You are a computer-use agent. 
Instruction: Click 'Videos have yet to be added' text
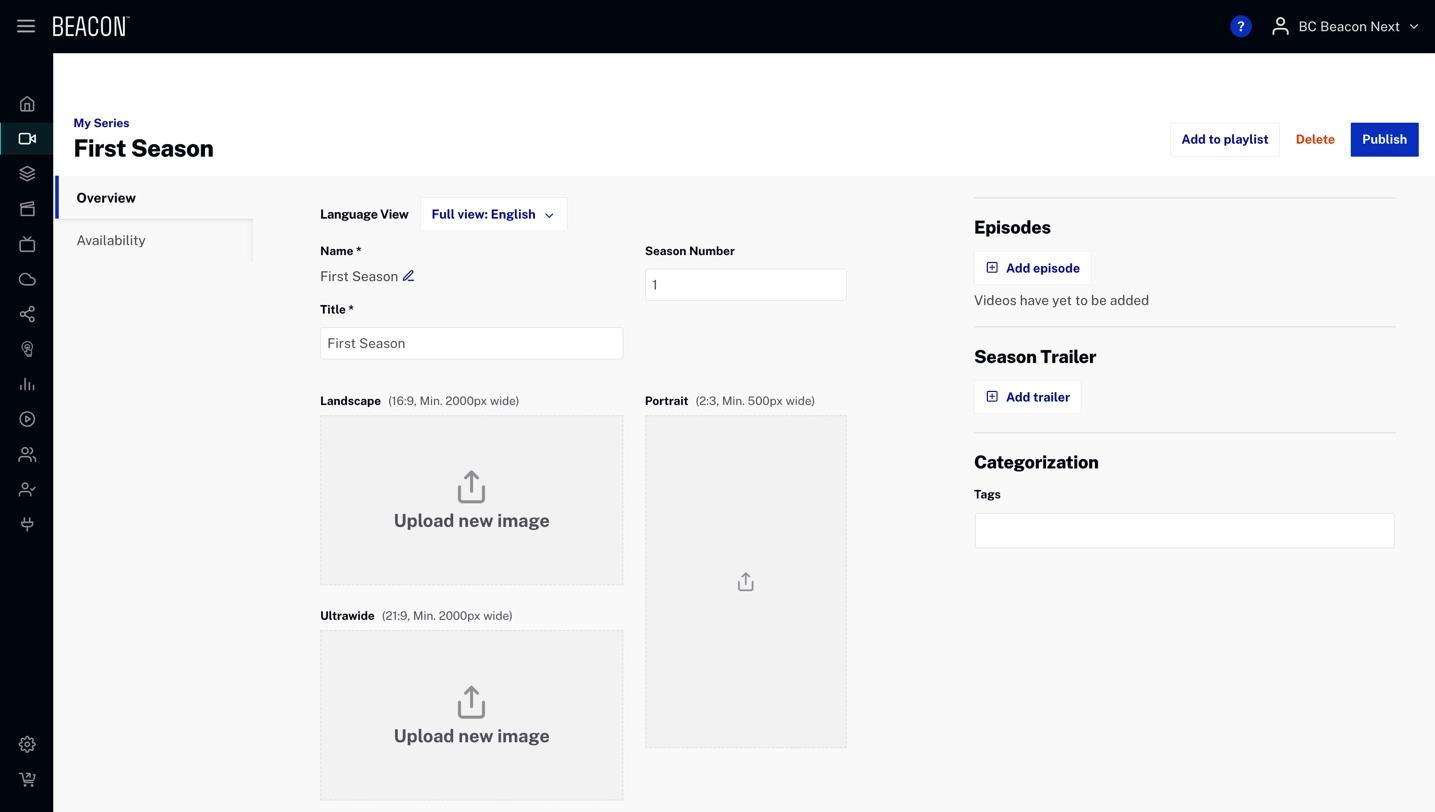pyautogui.click(x=1061, y=300)
